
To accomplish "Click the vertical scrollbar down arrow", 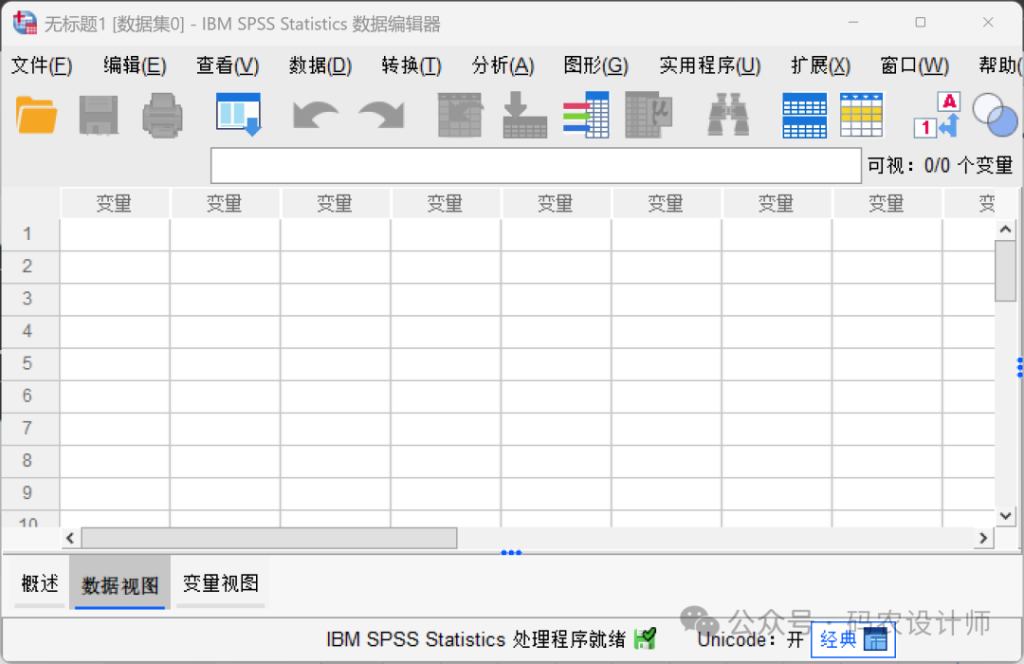I will pos(1006,515).
